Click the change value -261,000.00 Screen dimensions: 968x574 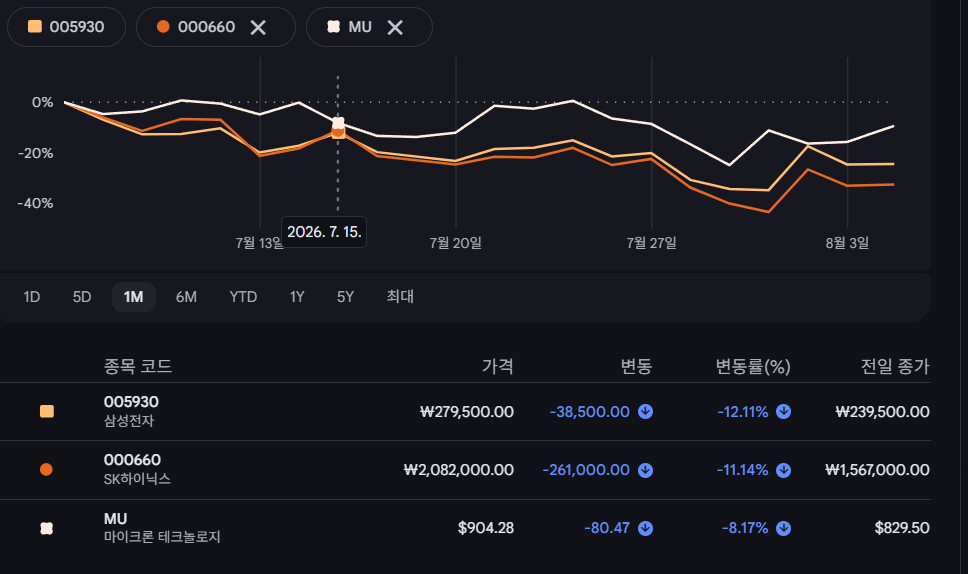click(x=586, y=470)
